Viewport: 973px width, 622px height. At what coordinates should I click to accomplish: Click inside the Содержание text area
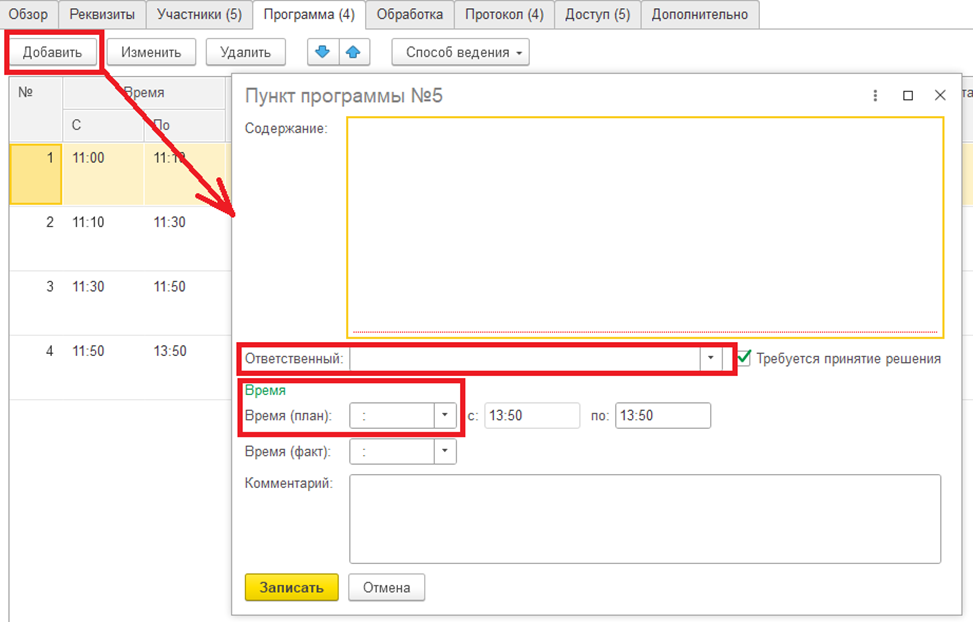[645, 227]
